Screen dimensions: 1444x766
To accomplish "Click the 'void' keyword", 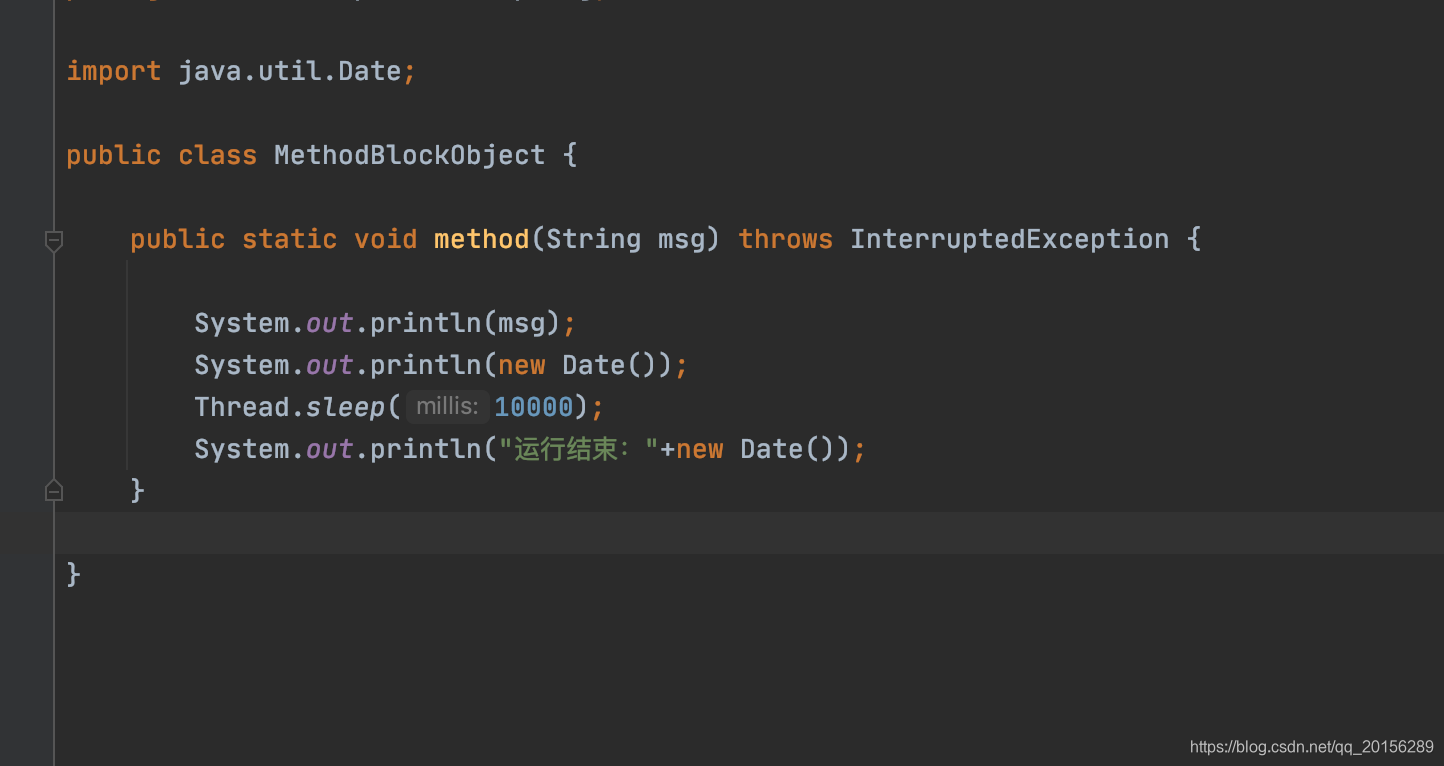I will point(386,239).
